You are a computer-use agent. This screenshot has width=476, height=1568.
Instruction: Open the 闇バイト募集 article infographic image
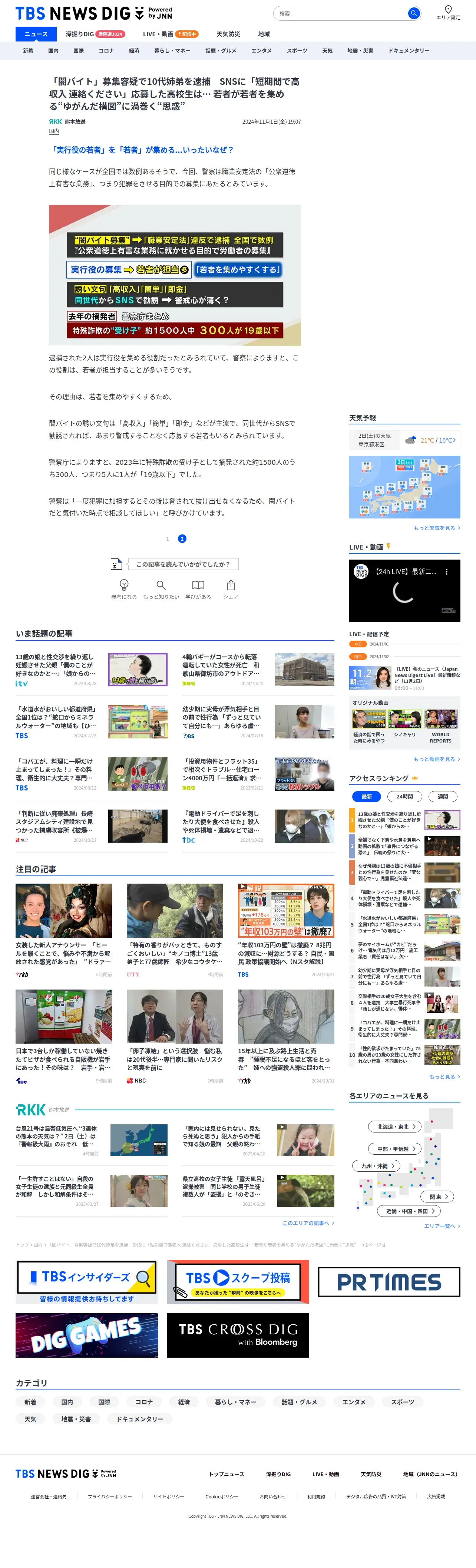pos(175,275)
